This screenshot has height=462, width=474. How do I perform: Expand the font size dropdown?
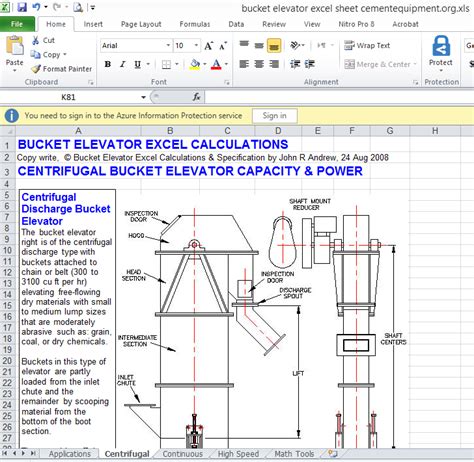196,46
